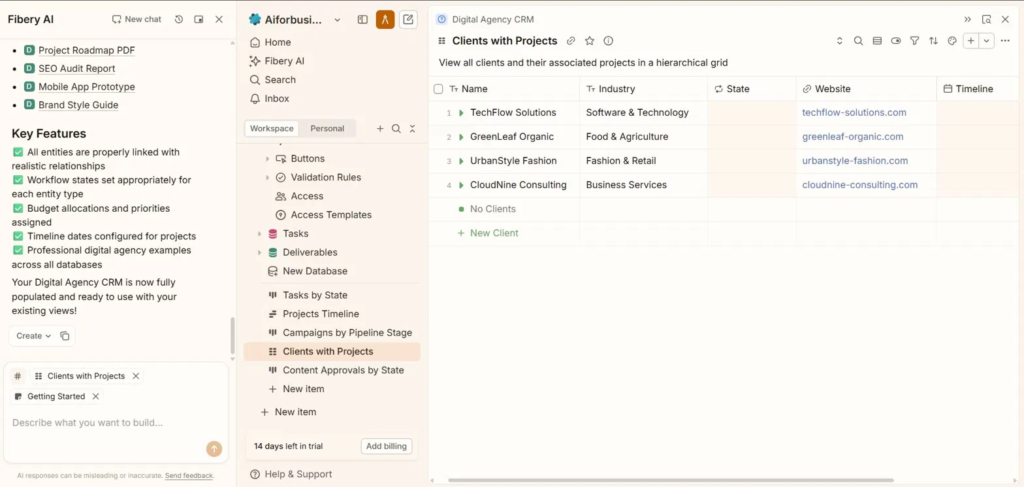Open the Create dropdown in chat

tap(33, 336)
